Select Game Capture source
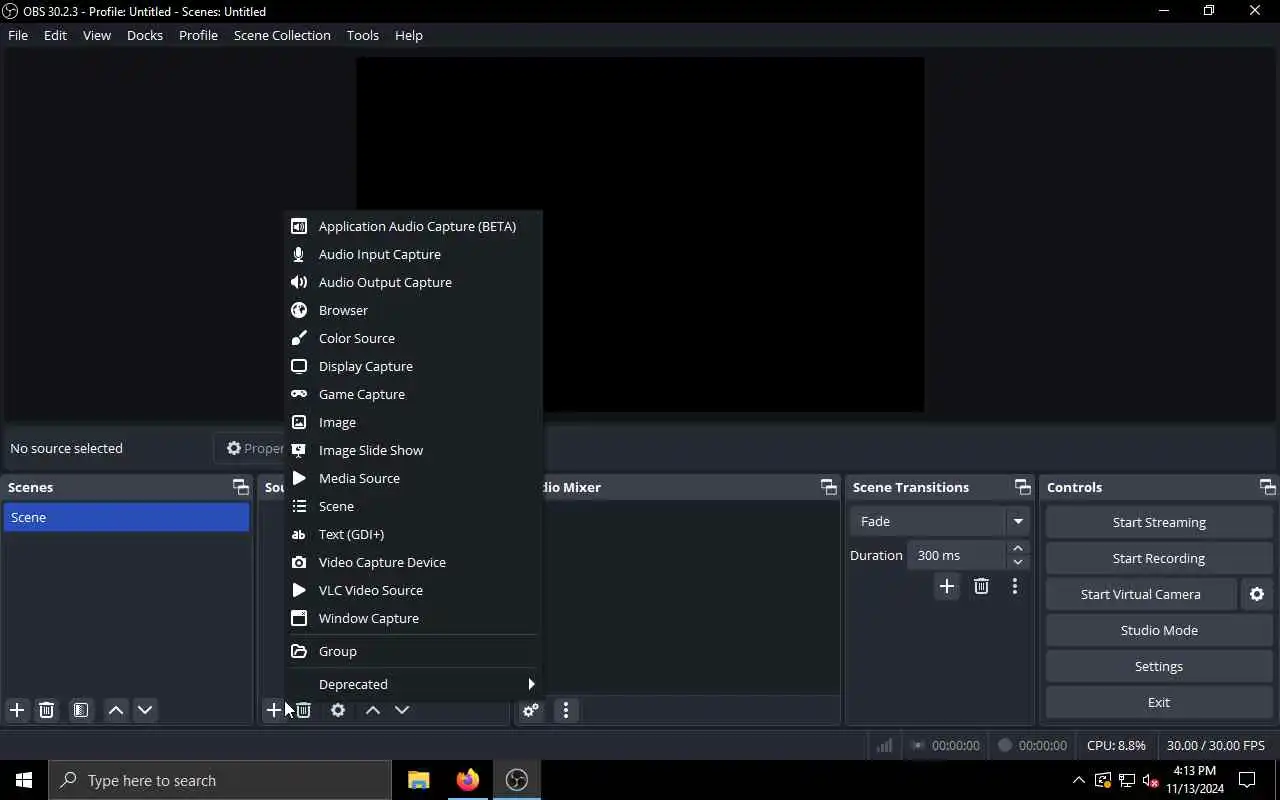The width and height of the screenshot is (1280, 800). click(x=413, y=394)
